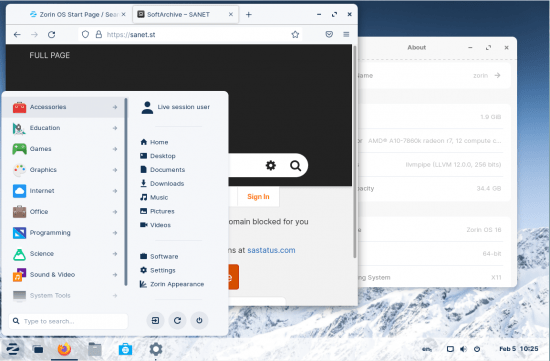Image resolution: width=550 pixels, height=361 pixels.
Task: Launch Zorin Appearance
Action: (x=172, y=284)
